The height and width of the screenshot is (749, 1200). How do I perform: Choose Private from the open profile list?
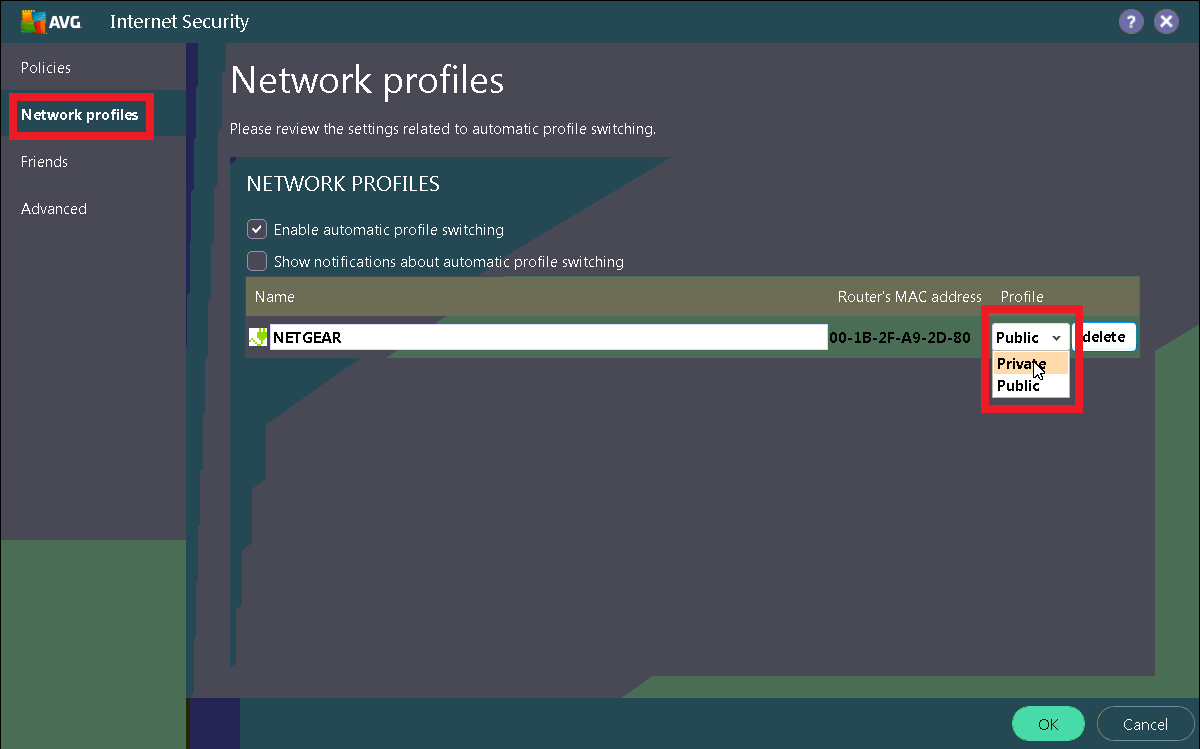tap(1020, 364)
